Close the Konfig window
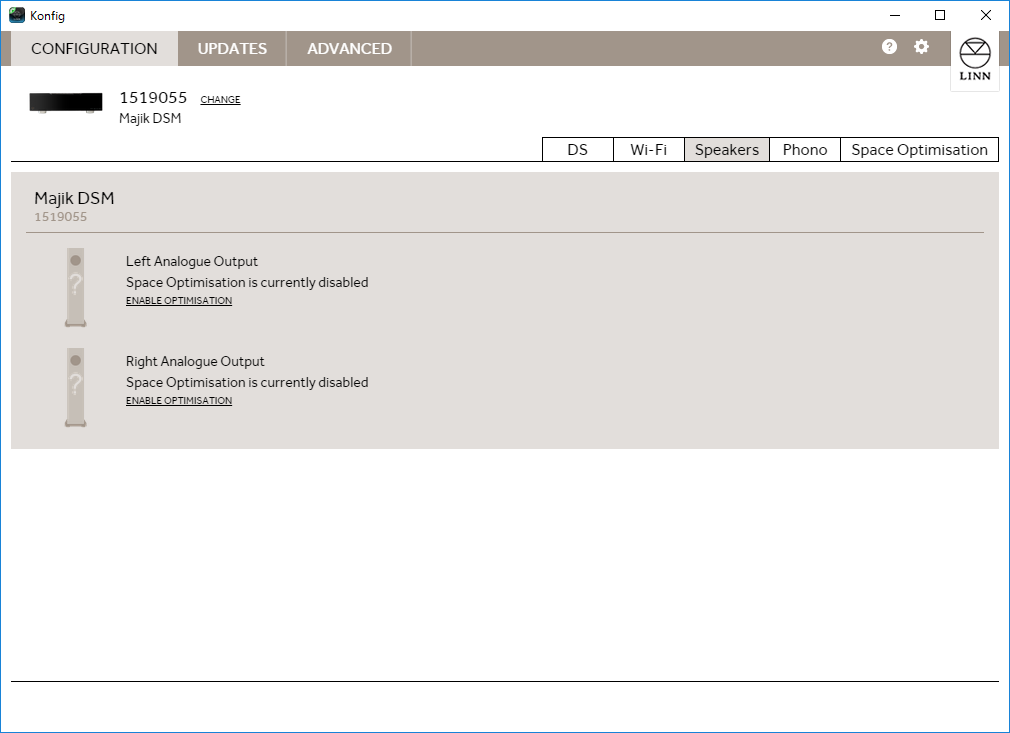This screenshot has height=733, width=1010. (986, 15)
